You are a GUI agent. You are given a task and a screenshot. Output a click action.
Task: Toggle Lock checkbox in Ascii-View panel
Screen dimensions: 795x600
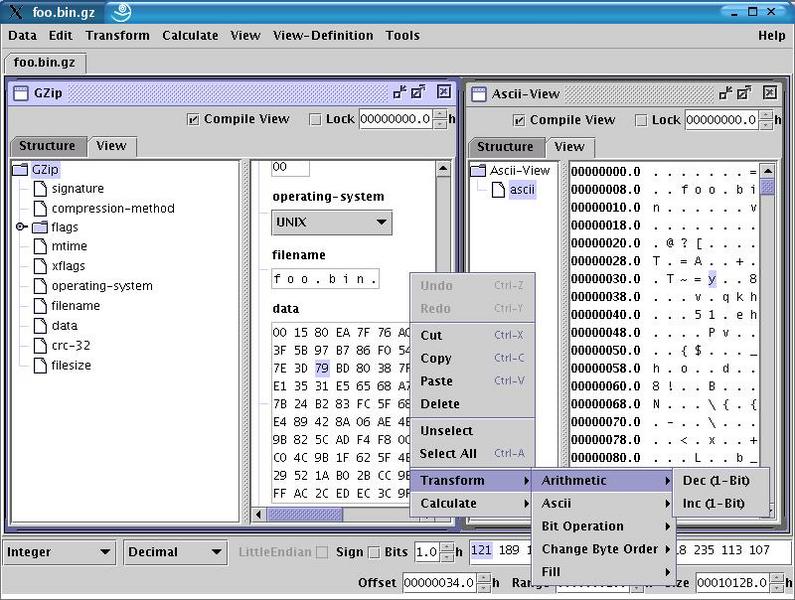(641, 121)
